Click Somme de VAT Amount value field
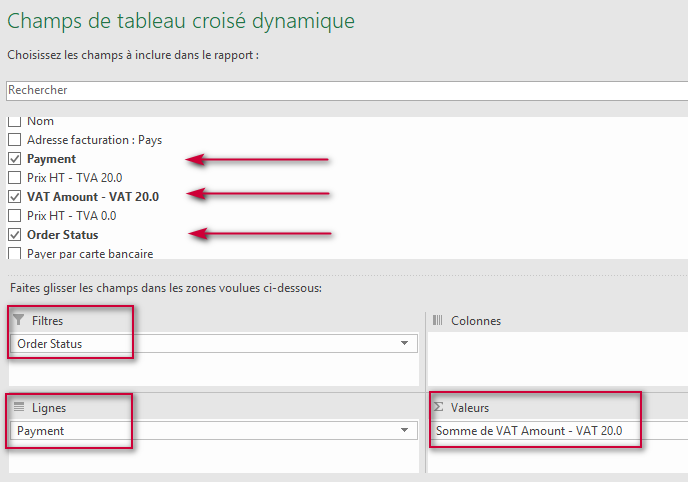Screen dimensions: 688x482 coord(530,431)
